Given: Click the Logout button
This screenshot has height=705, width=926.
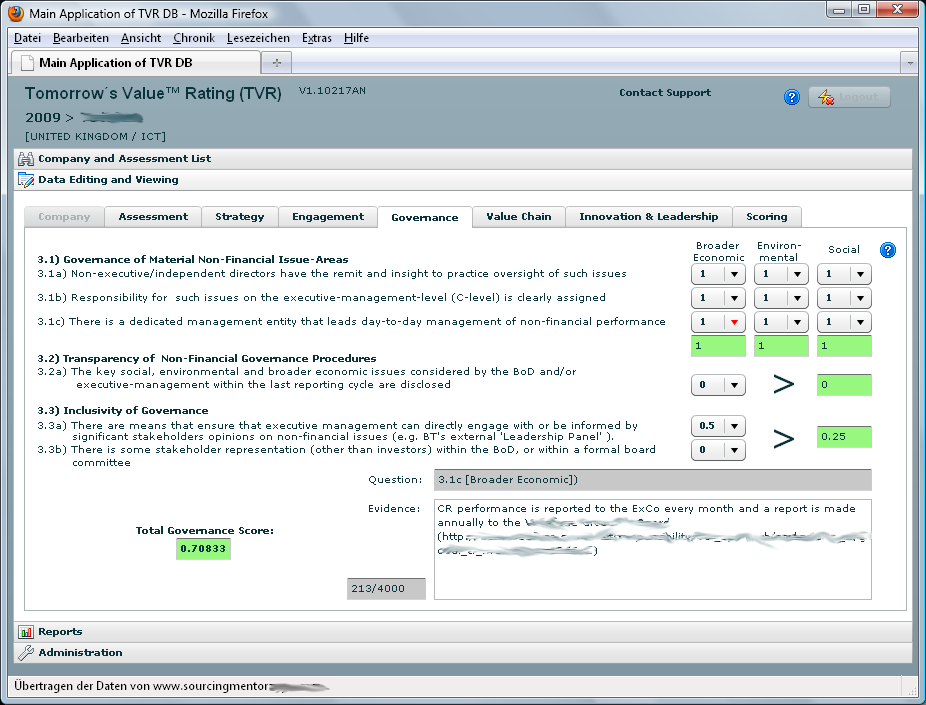Looking at the screenshot, I should pos(848,97).
